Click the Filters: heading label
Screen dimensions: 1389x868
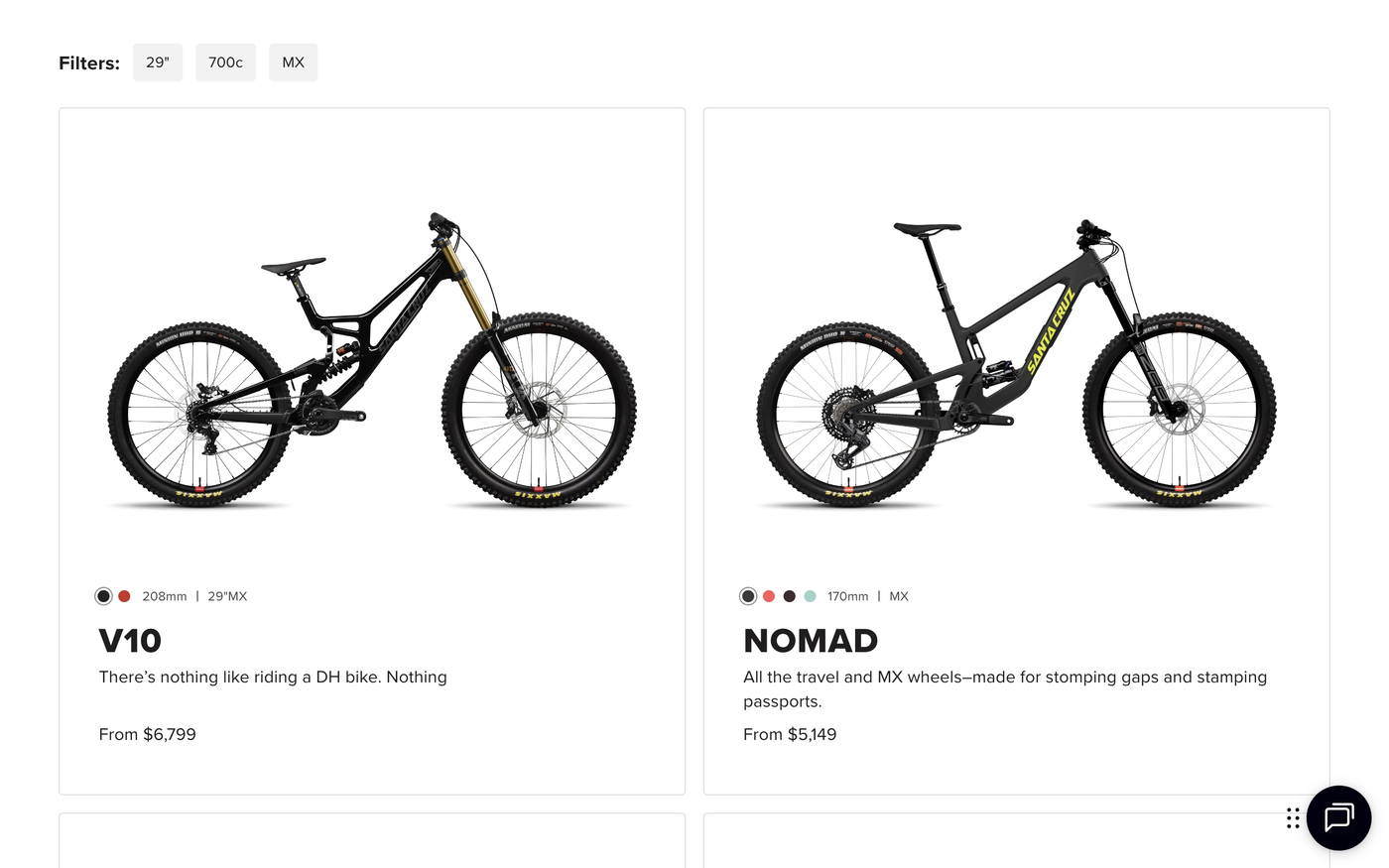[x=89, y=62]
